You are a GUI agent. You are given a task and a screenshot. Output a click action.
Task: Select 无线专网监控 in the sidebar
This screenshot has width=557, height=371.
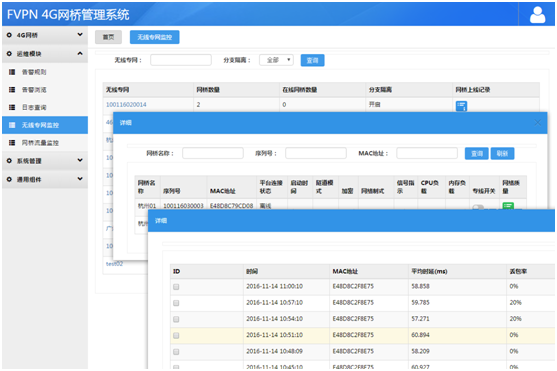coord(45,125)
